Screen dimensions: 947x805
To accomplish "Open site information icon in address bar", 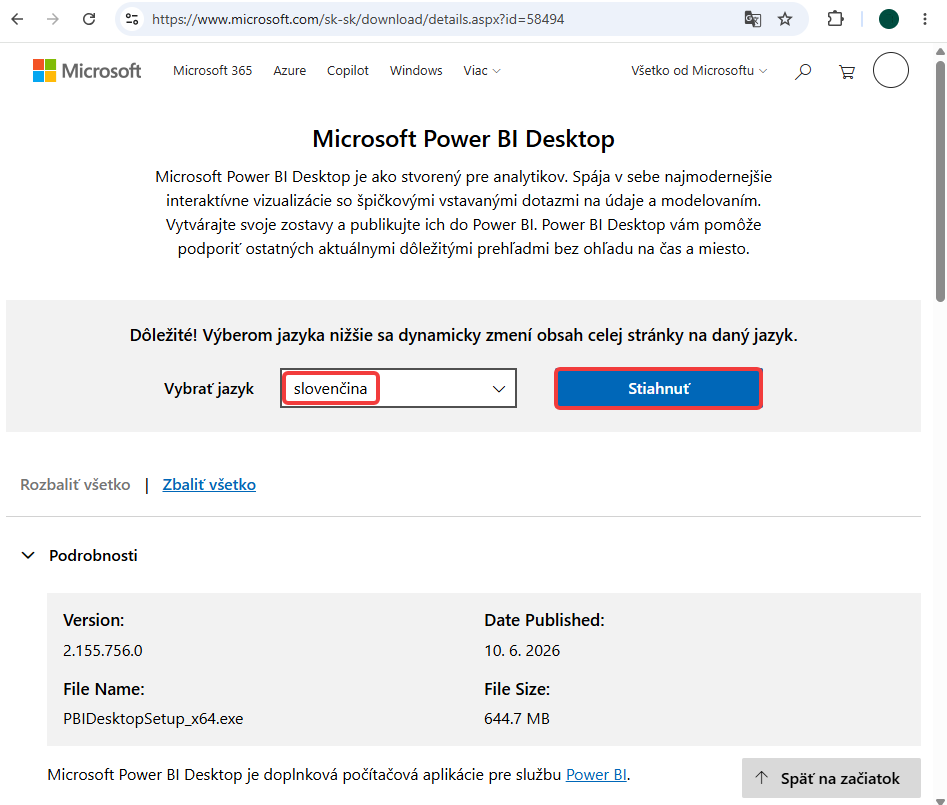I will (132, 19).
